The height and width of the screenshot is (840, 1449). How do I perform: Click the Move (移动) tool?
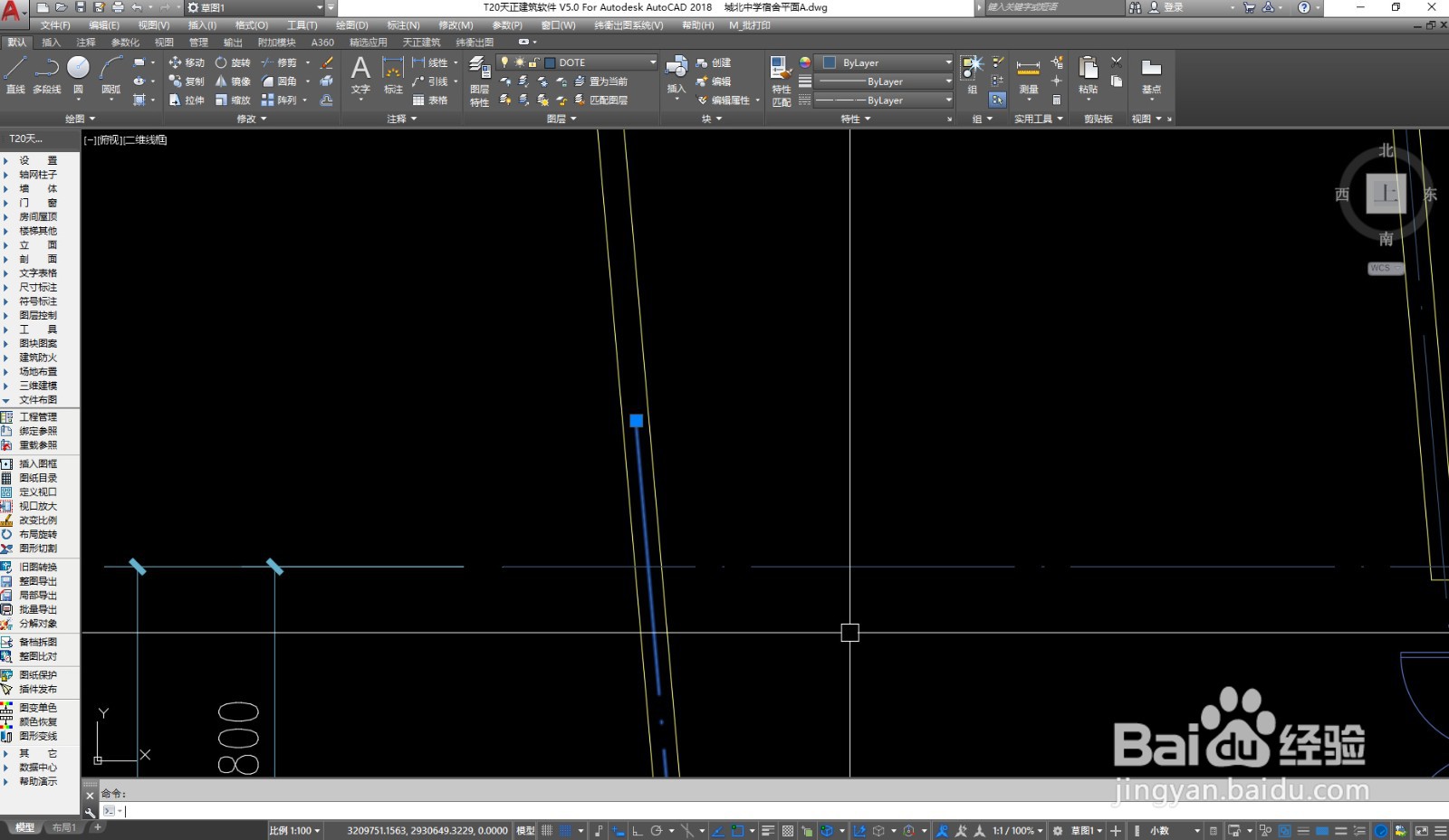tap(187, 62)
